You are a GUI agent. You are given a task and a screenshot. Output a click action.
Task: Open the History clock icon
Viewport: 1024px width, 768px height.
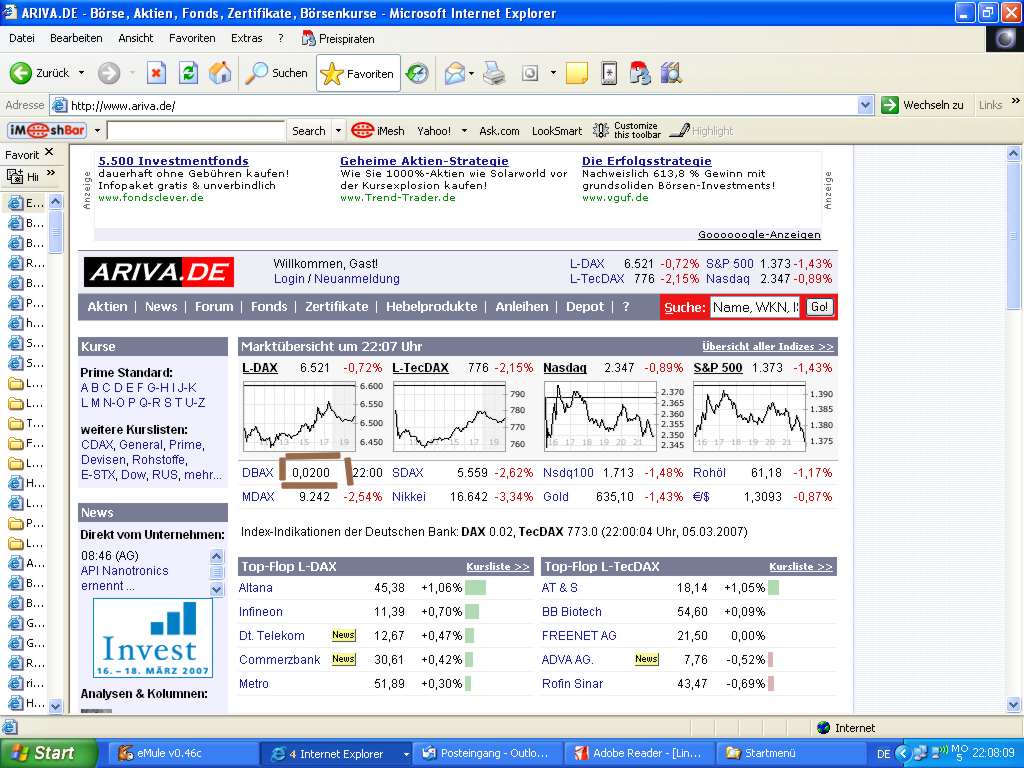tap(417, 73)
